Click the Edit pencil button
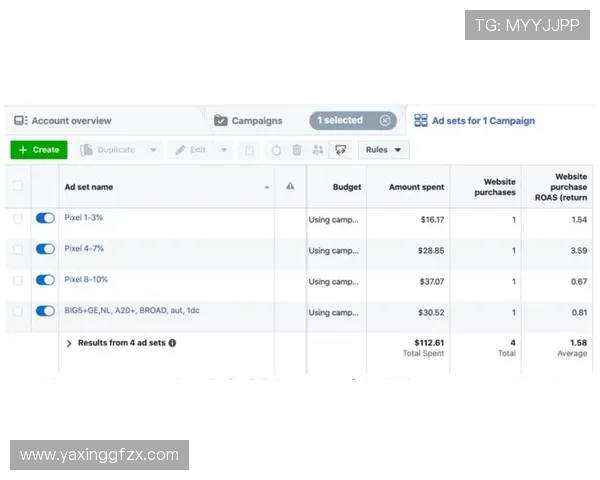The width and height of the screenshot is (600, 480). (x=191, y=150)
